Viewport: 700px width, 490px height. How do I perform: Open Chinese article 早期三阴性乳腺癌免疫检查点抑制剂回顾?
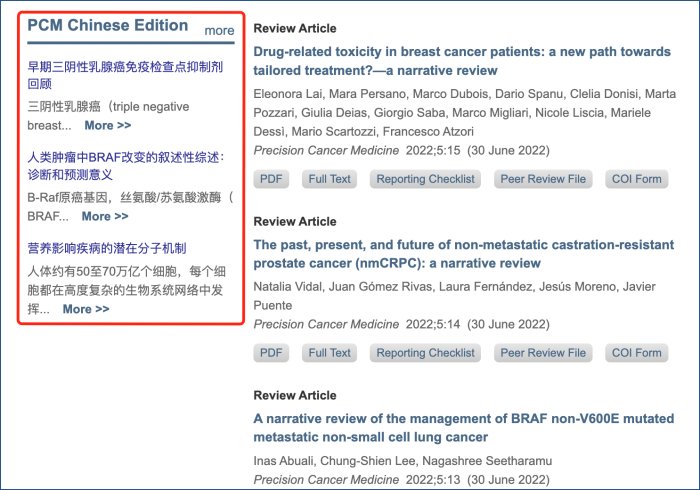[x=125, y=75]
